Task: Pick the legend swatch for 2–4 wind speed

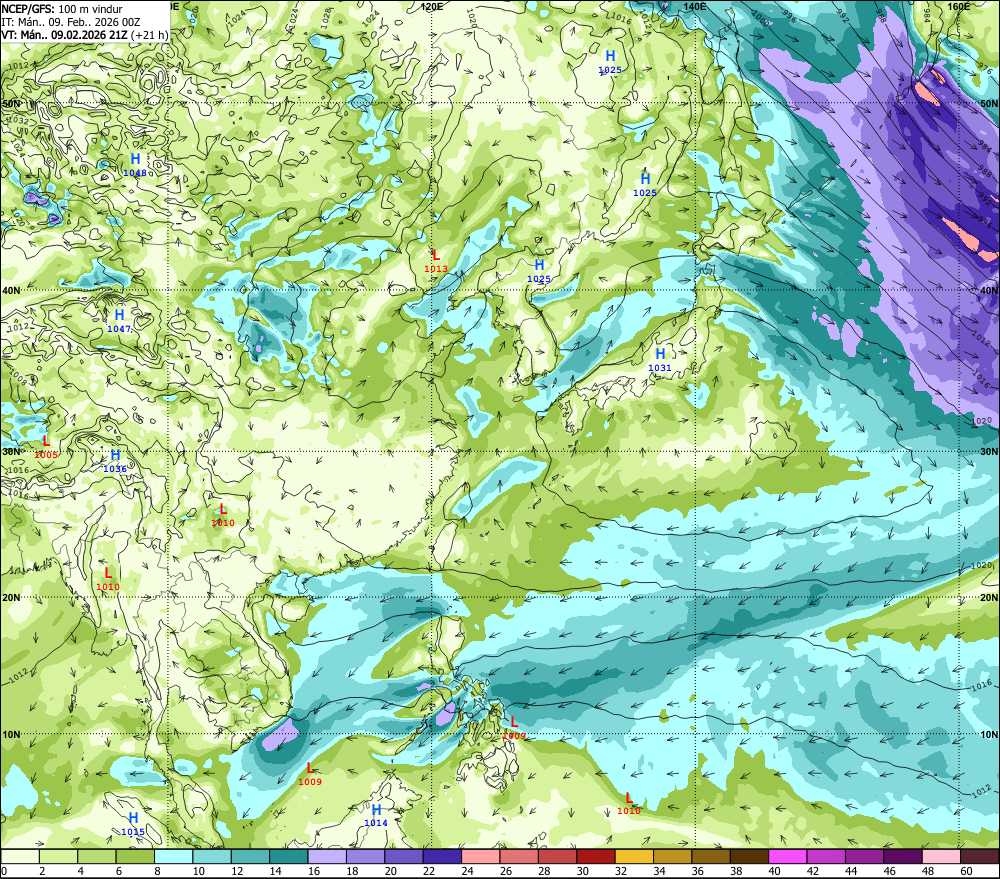Action: tap(59, 856)
